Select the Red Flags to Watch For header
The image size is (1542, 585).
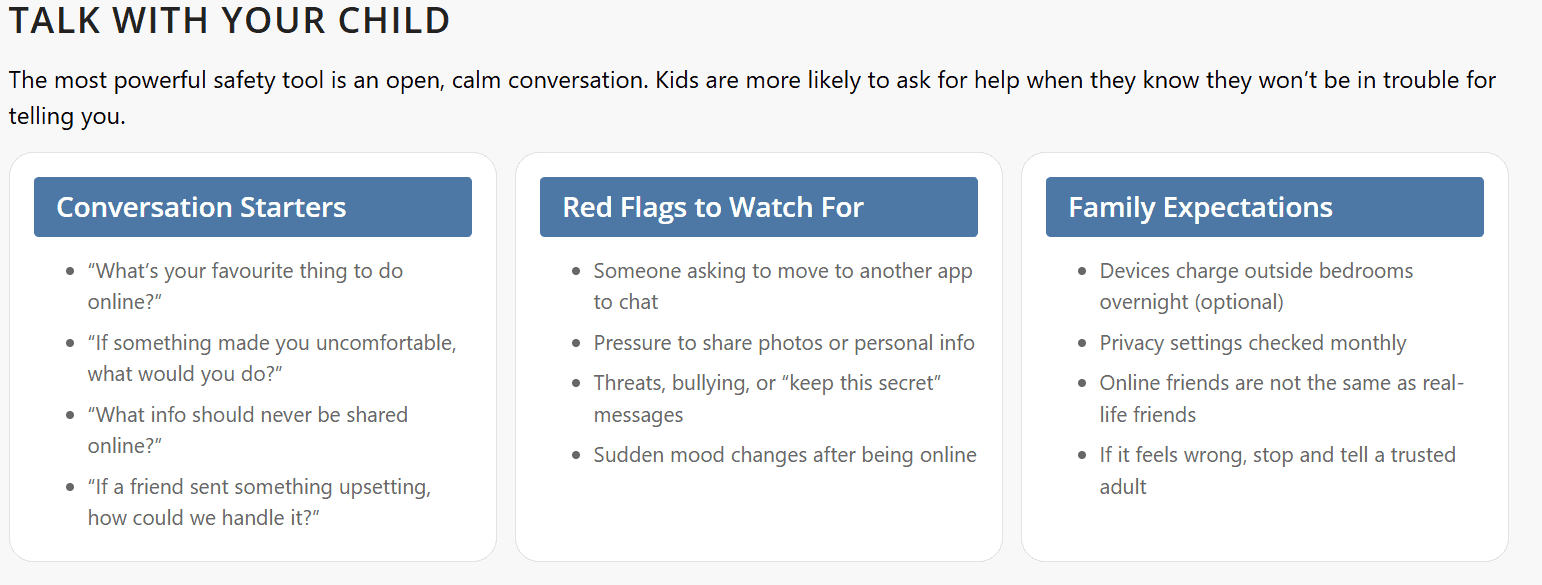pos(758,207)
